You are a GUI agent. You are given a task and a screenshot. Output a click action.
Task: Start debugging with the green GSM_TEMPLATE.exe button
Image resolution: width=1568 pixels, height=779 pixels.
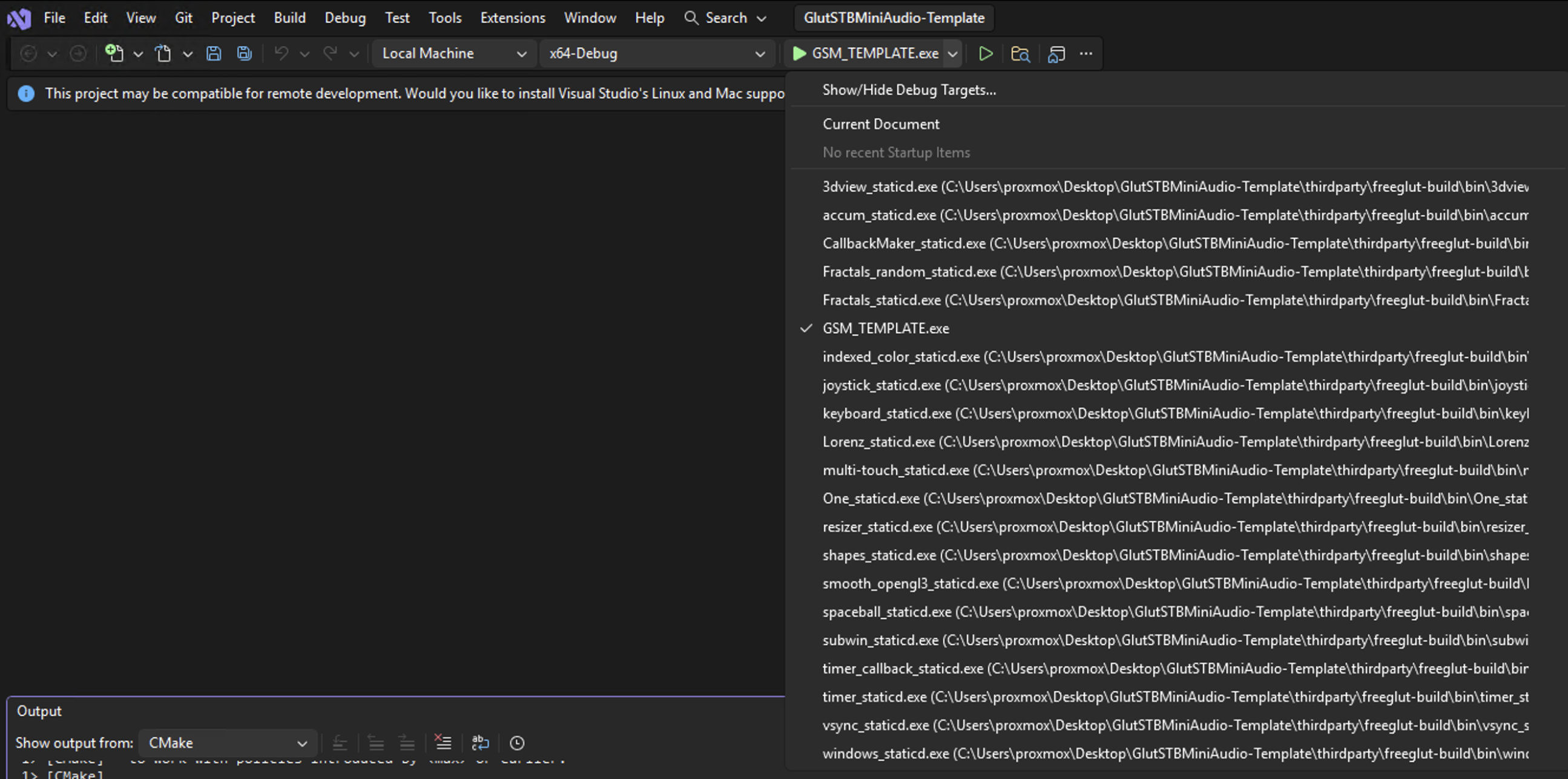pos(868,53)
